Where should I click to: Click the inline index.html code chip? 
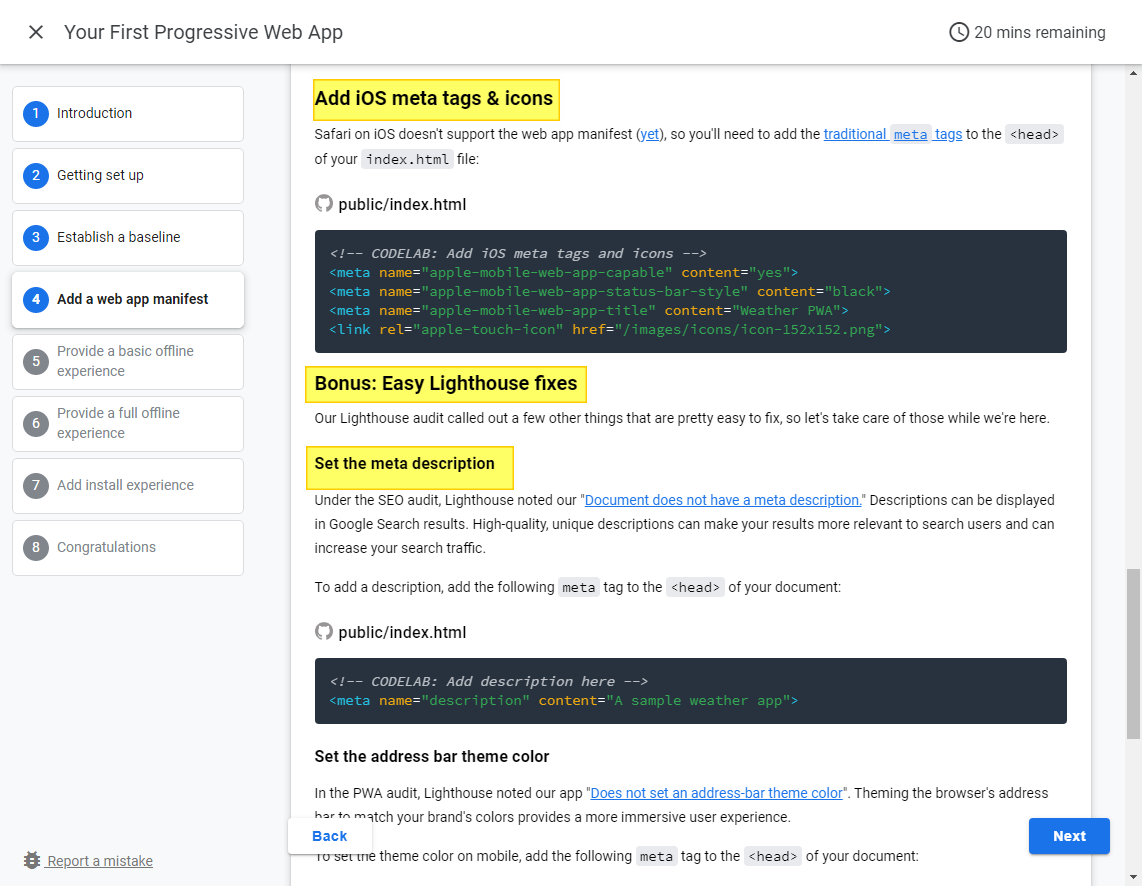coord(407,159)
